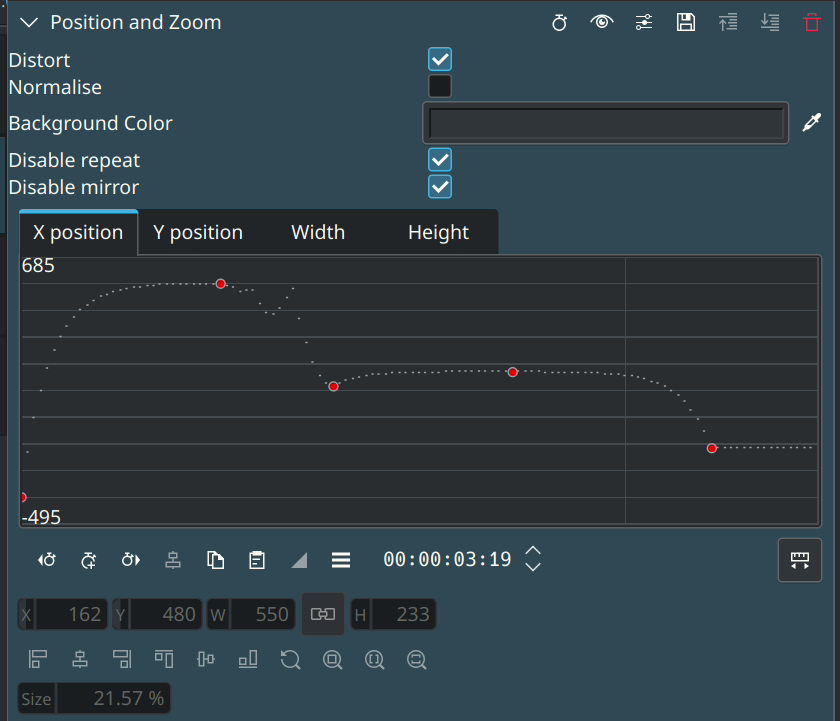Screen dimensions: 840x721
Task: Adjust to original size 1:1 magnifier
Action: 374,659
